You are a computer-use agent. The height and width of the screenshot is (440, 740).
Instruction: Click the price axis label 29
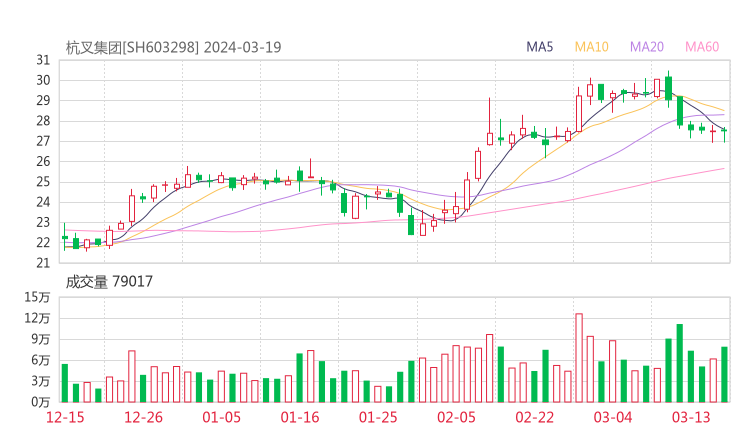click(x=43, y=101)
